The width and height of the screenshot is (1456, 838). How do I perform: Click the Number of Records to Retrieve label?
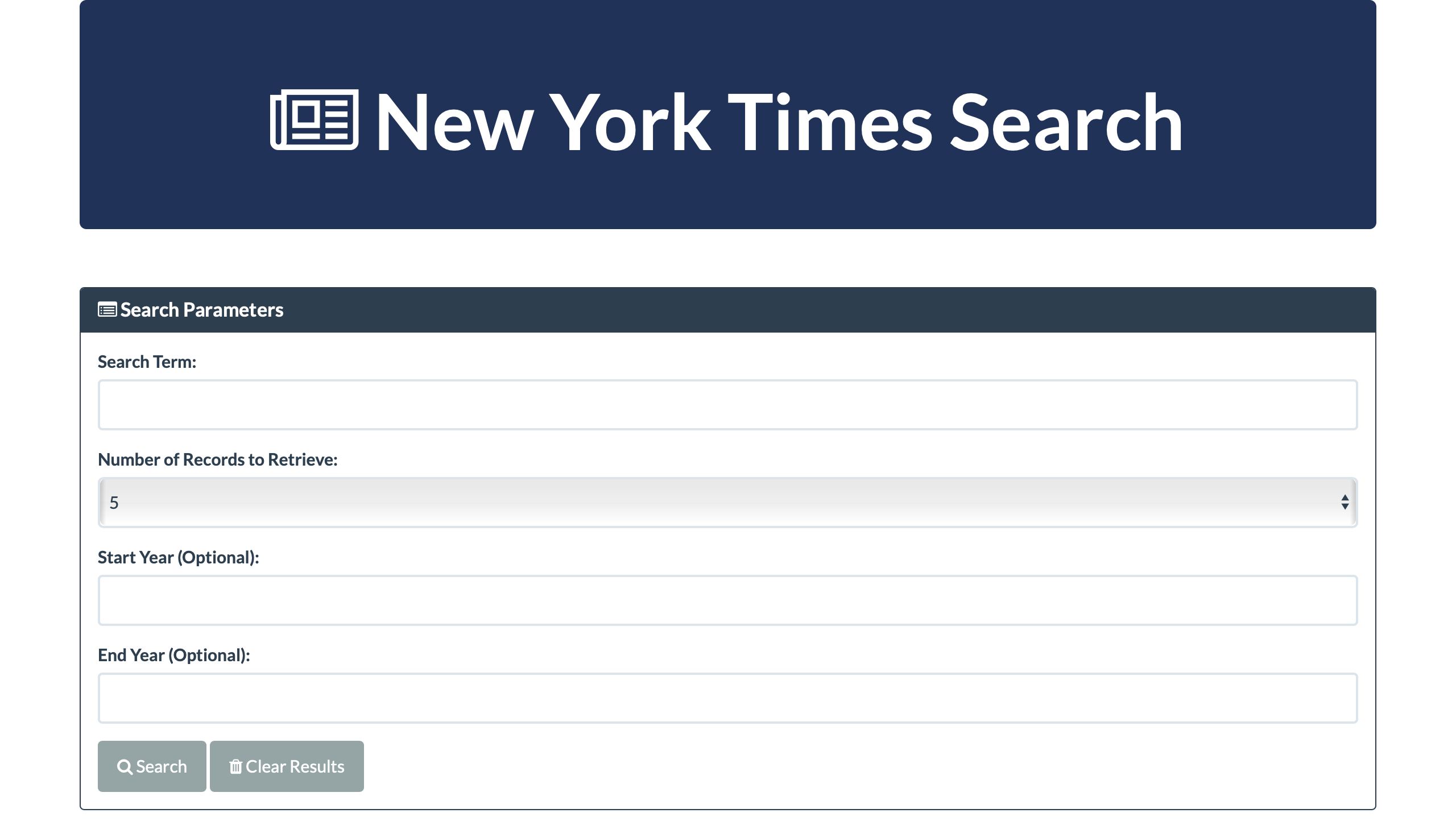[x=218, y=460]
